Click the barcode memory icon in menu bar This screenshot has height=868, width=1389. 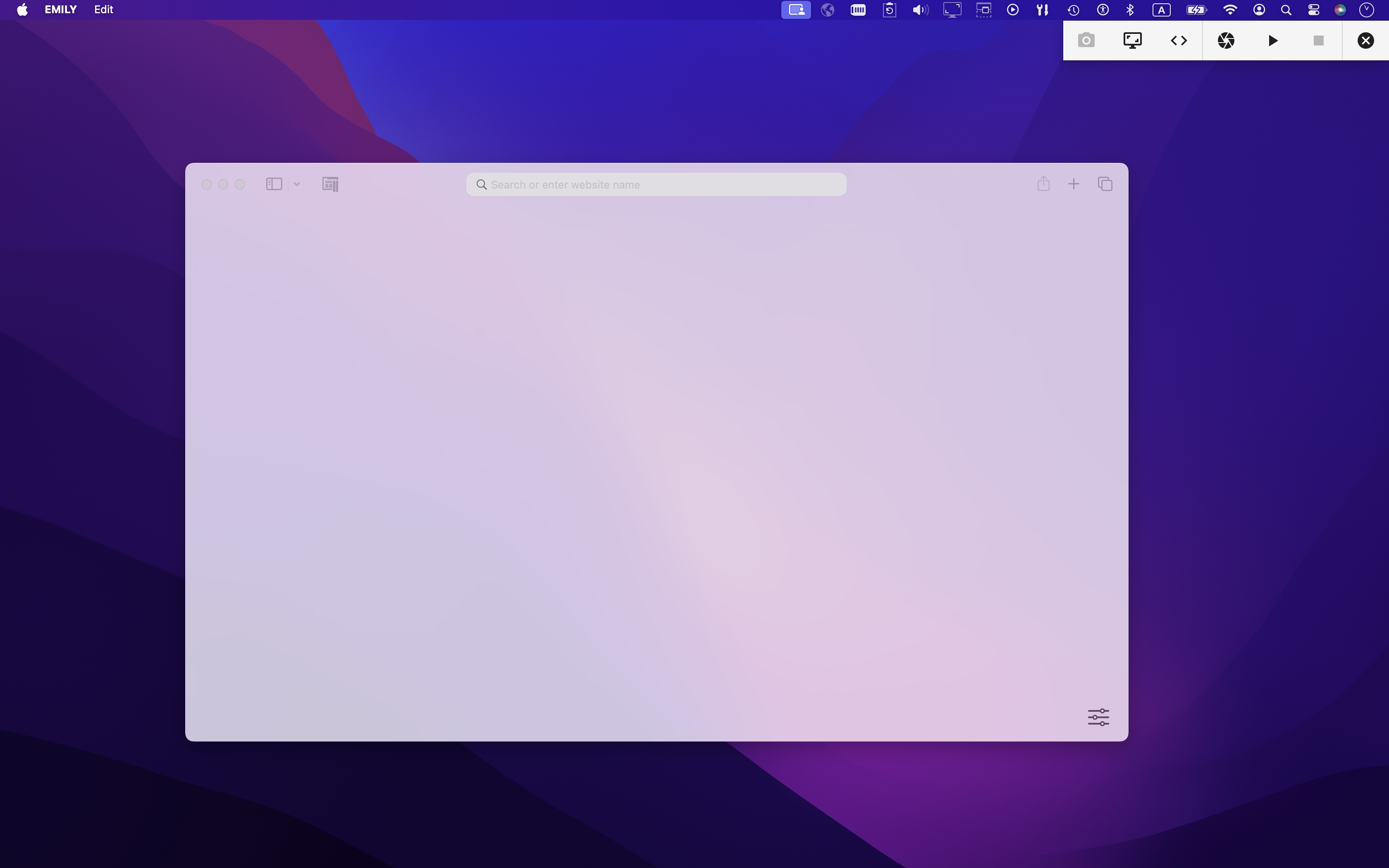(858, 10)
